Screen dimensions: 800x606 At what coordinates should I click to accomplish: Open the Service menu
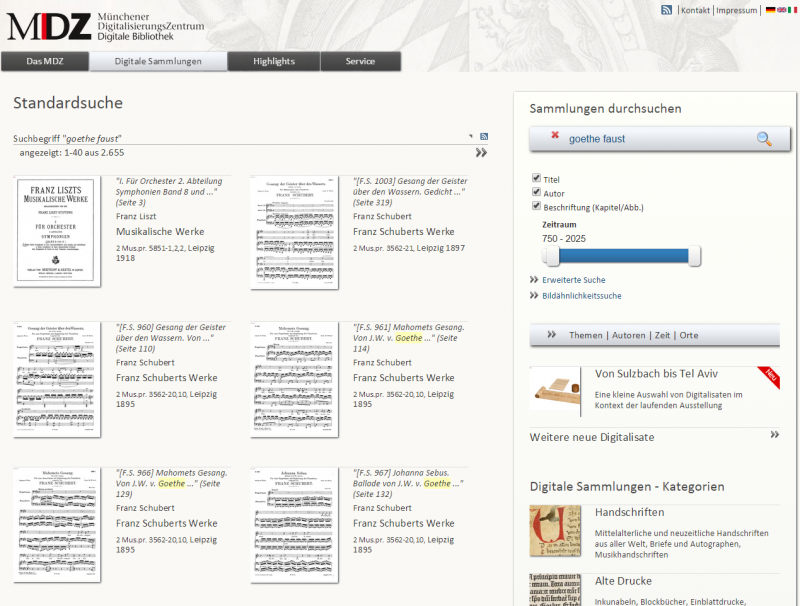tap(360, 61)
